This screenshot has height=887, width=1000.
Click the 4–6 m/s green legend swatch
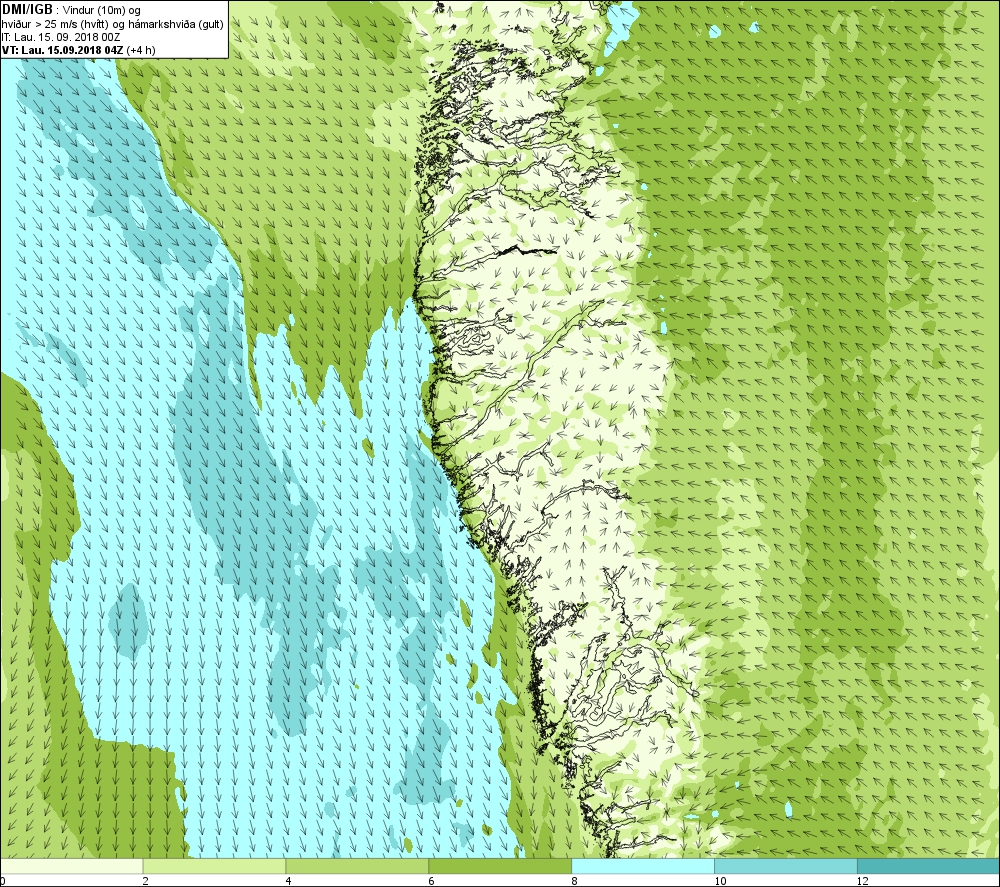pos(357,866)
